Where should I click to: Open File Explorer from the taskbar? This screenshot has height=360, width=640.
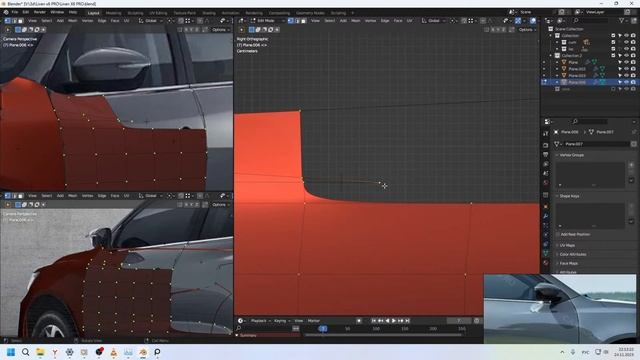[x=40, y=352]
